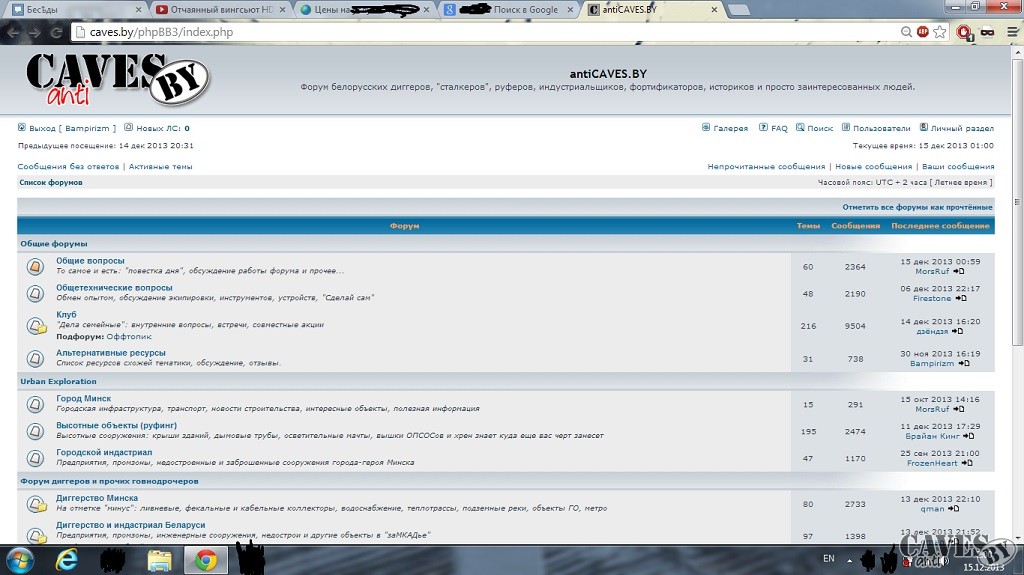Reload the page with the refresh icon
The width and height of the screenshot is (1024, 575).
[x=56, y=32]
